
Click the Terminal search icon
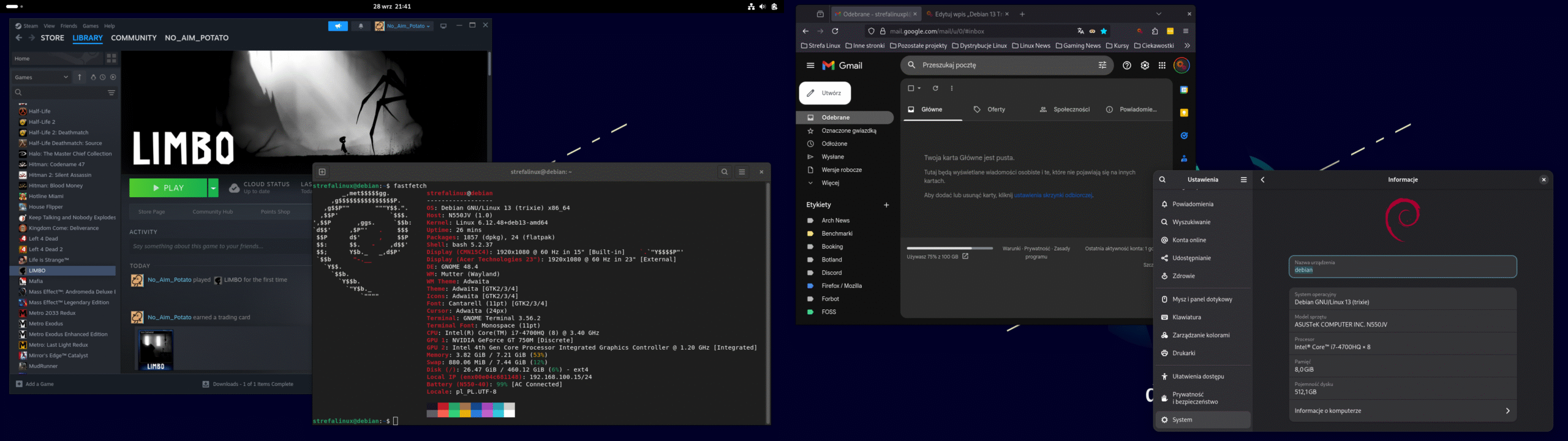tap(725, 172)
